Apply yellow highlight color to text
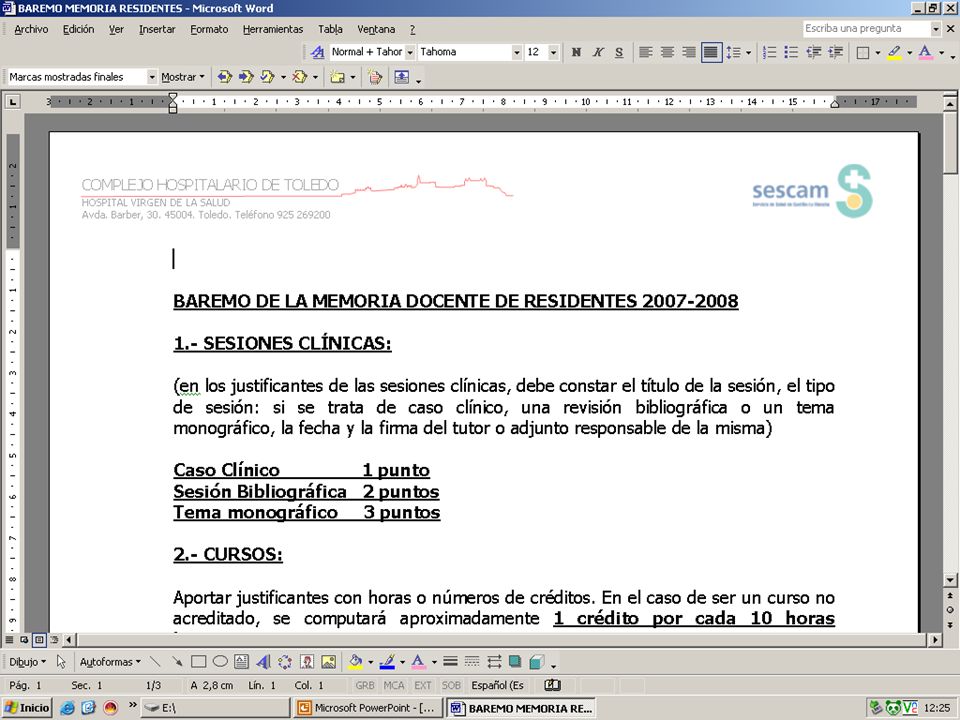Screen dimensions: 960x720 click(894, 52)
